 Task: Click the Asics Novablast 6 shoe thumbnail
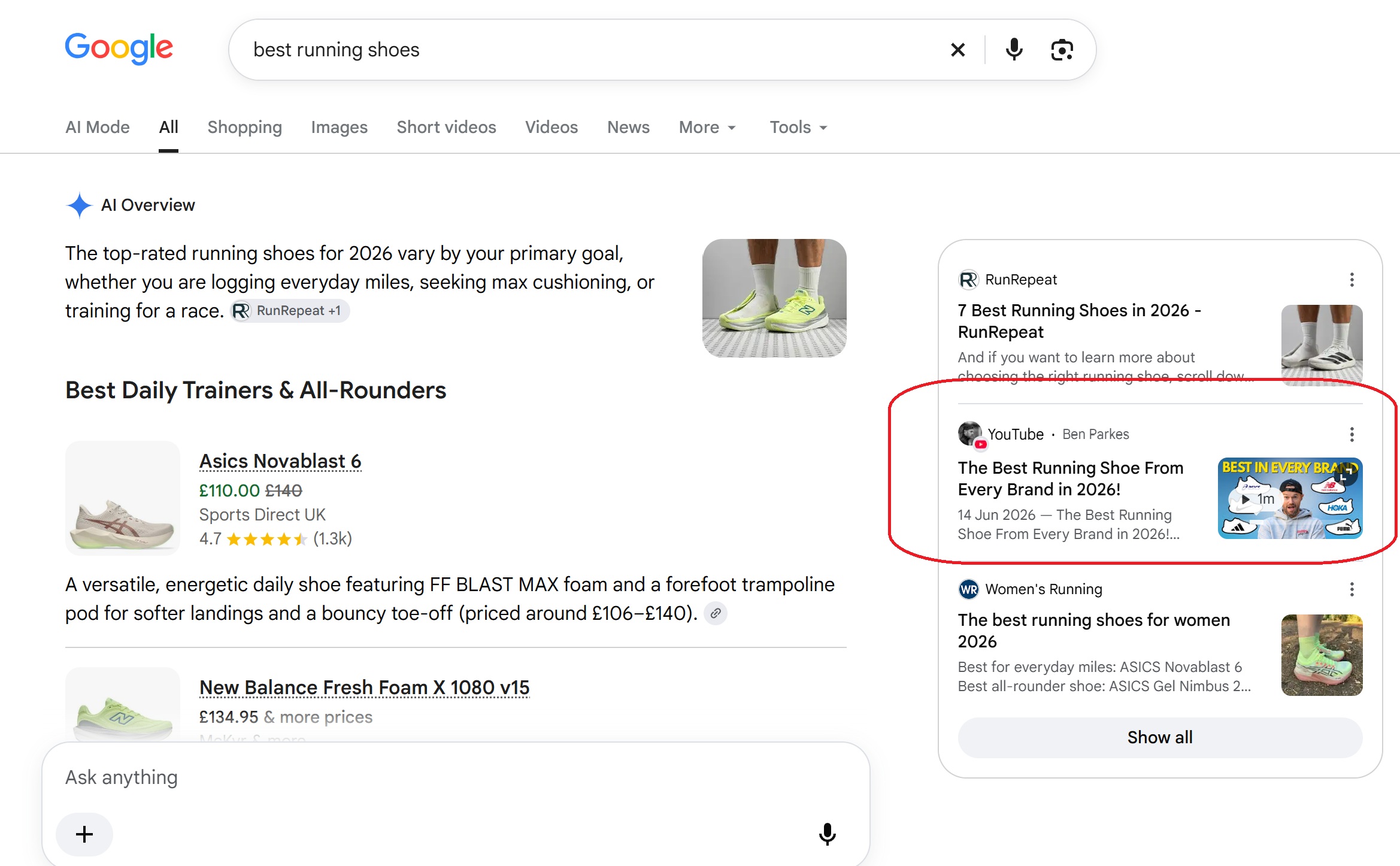(123, 498)
